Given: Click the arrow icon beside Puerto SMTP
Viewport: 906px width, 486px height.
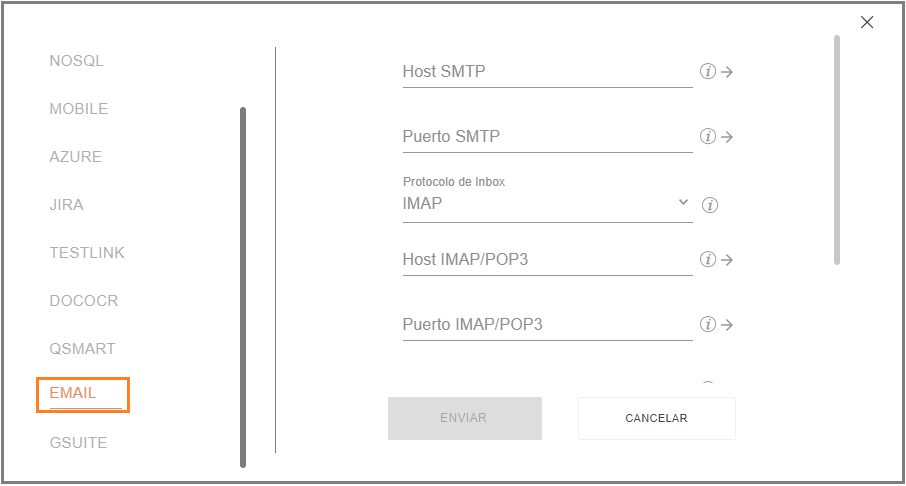Looking at the screenshot, I should 727,137.
